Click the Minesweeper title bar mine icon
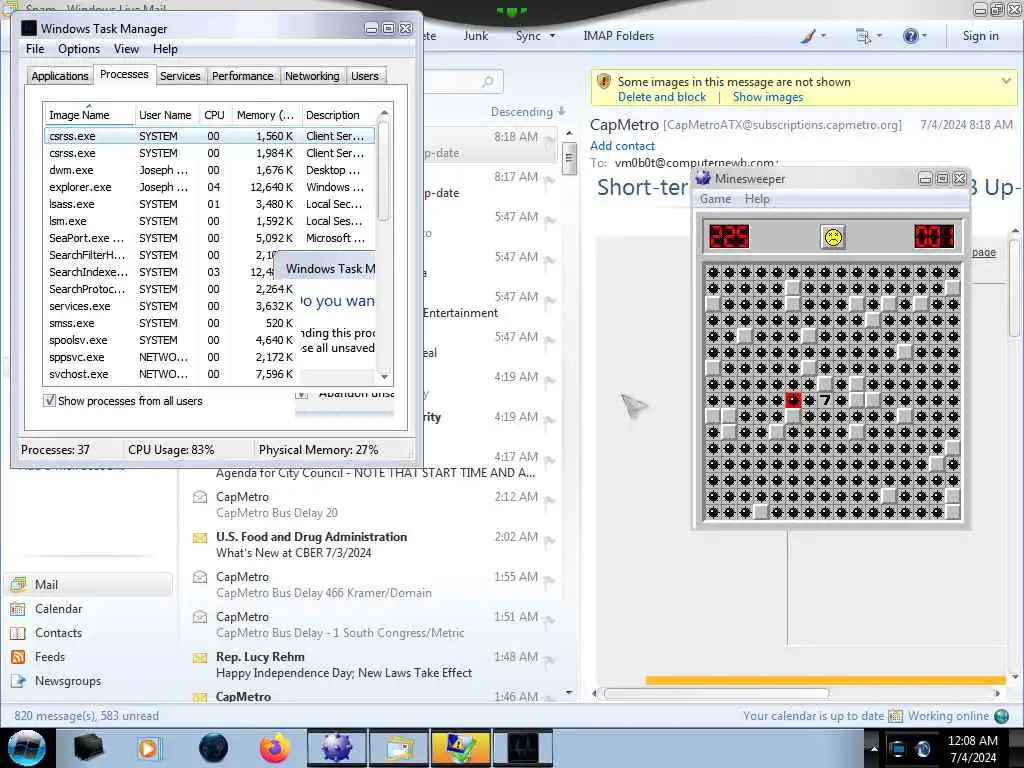The height and width of the screenshot is (768, 1024). point(703,178)
